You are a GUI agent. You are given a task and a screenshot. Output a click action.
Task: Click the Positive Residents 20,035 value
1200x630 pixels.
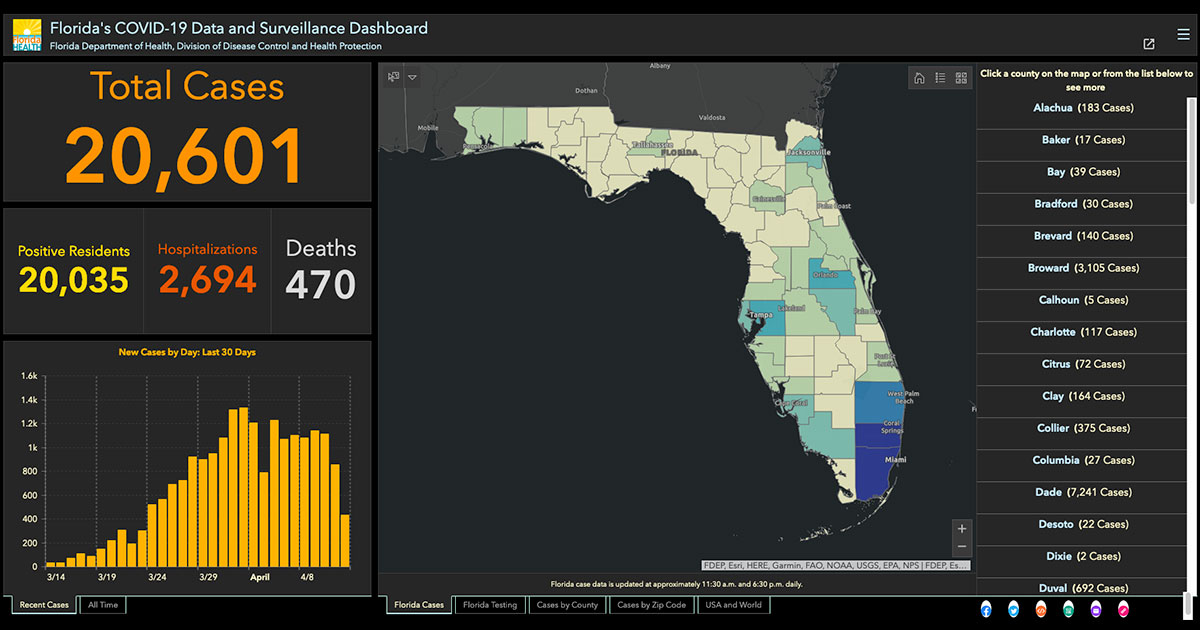click(73, 280)
